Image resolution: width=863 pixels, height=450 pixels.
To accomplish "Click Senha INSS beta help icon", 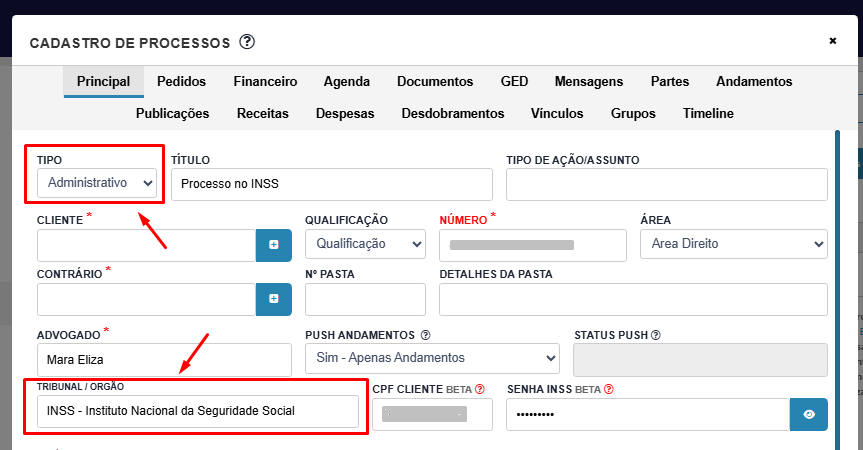I will pos(609,389).
